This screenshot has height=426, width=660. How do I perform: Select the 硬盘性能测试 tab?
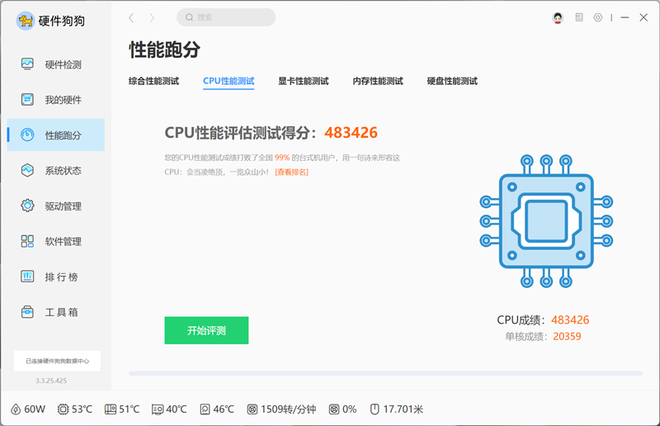click(452, 81)
